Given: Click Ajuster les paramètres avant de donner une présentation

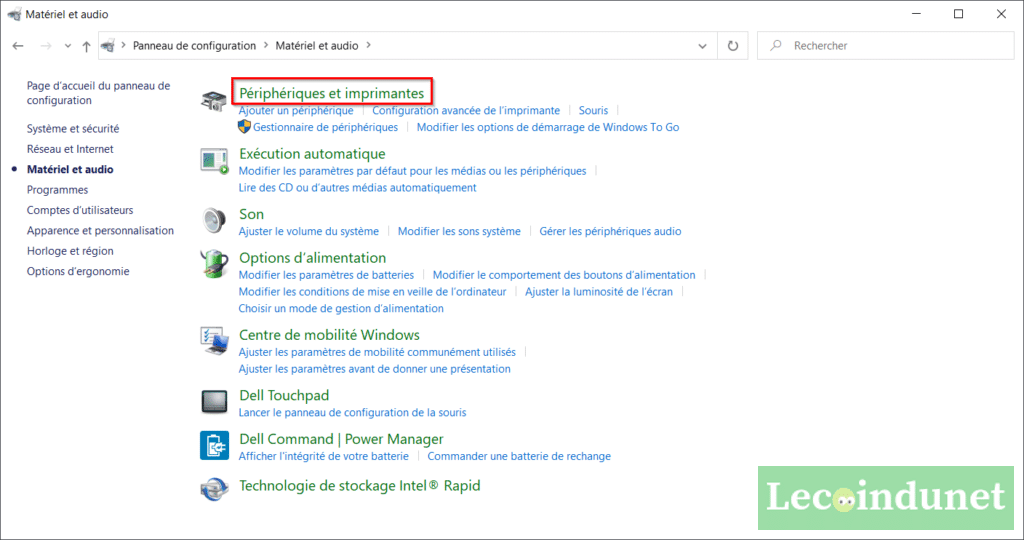Looking at the screenshot, I should (374, 370).
